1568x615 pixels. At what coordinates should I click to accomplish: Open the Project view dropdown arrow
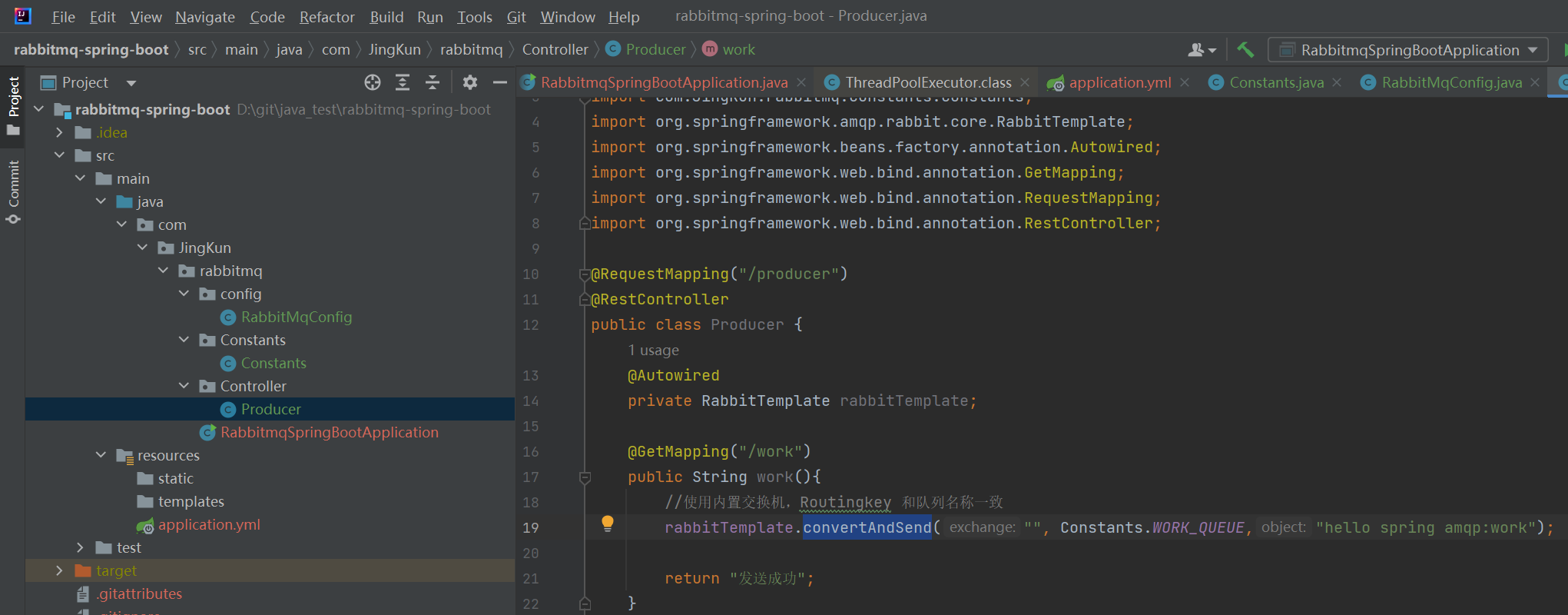(x=131, y=83)
